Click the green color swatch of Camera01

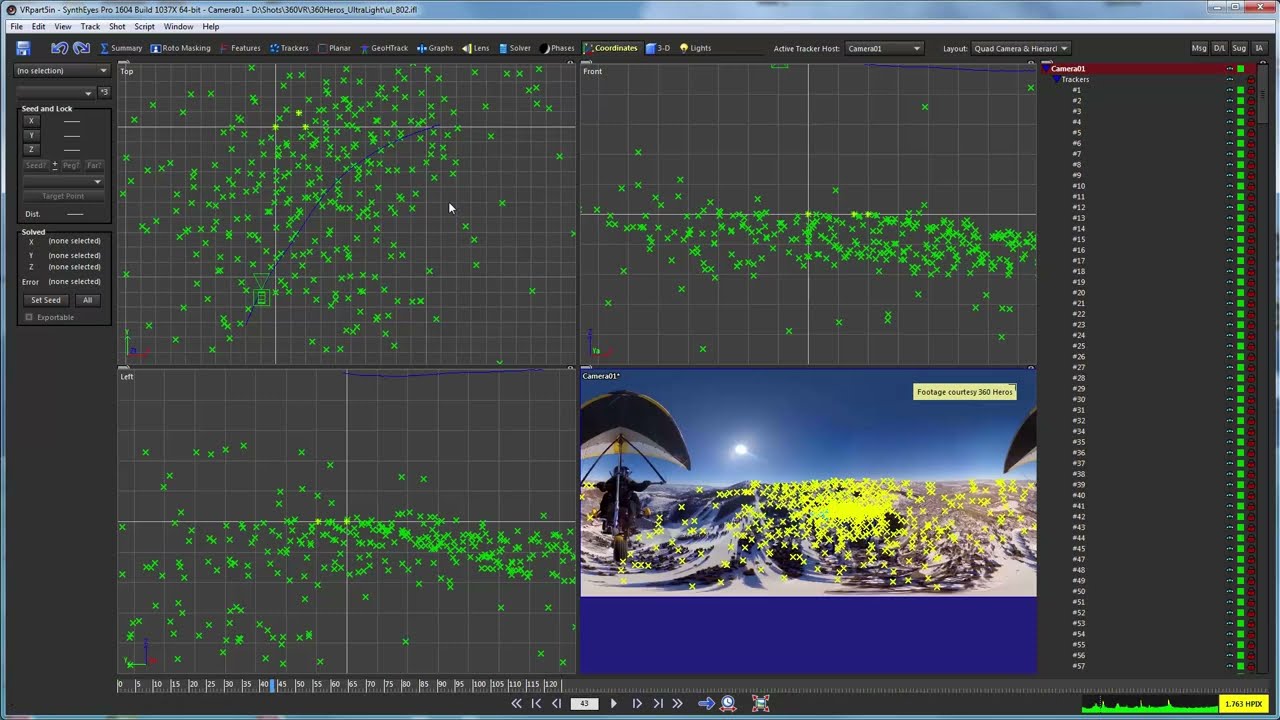coord(1240,69)
